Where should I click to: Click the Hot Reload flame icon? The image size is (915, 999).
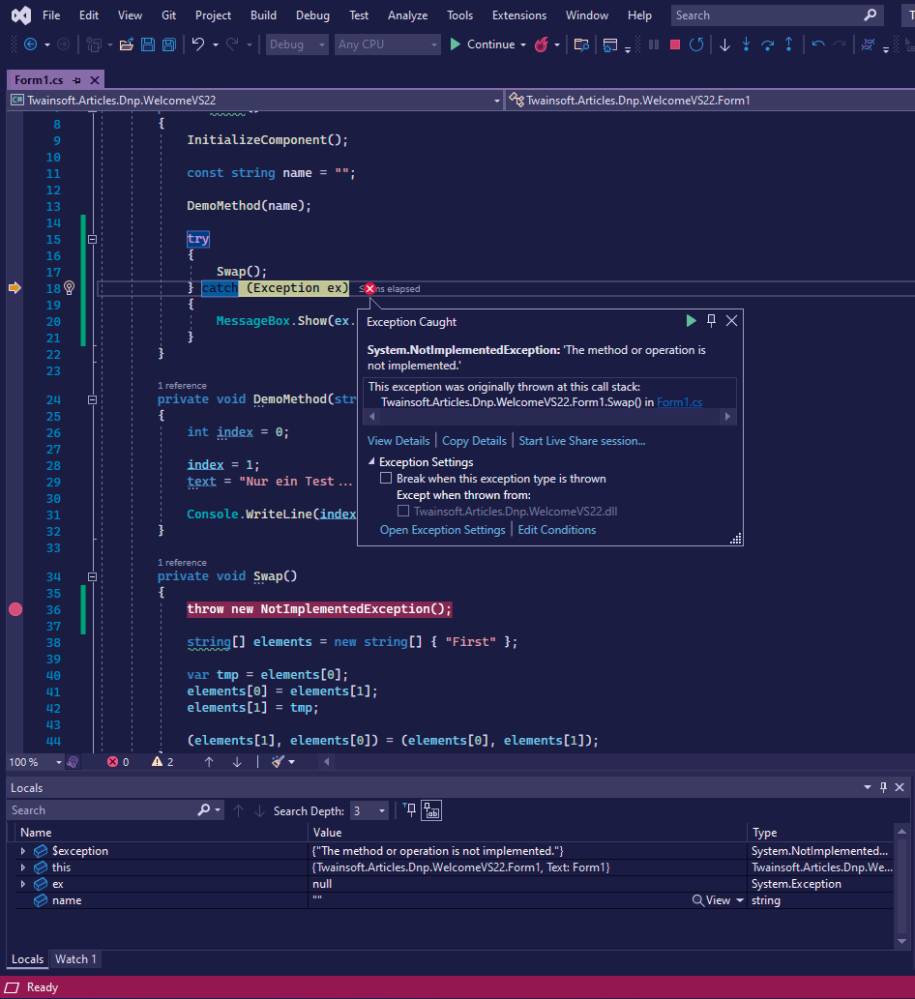[541, 45]
